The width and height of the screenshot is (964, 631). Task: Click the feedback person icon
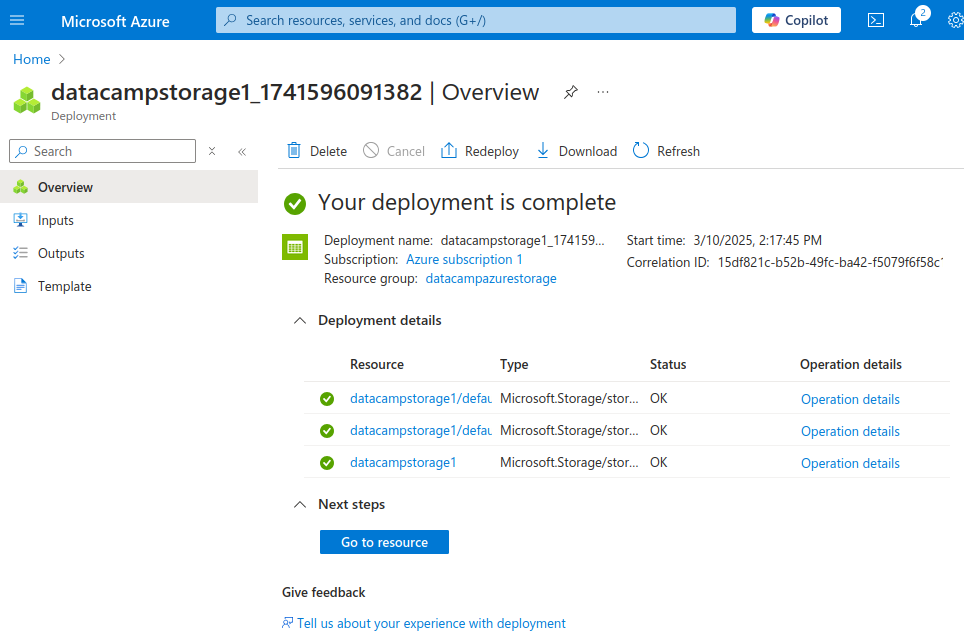click(287, 623)
